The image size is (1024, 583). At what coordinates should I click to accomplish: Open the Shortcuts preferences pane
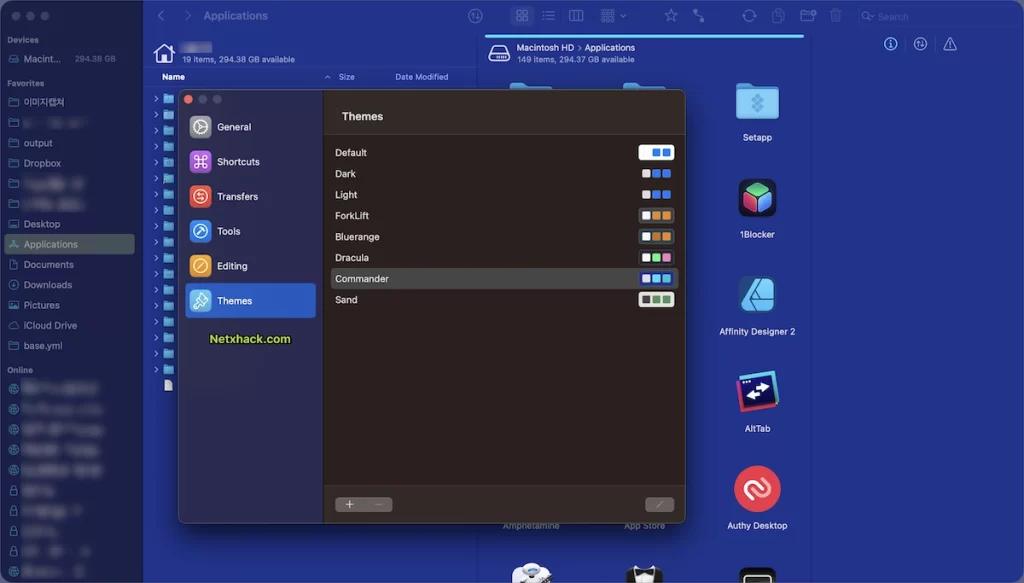pos(250,161)
